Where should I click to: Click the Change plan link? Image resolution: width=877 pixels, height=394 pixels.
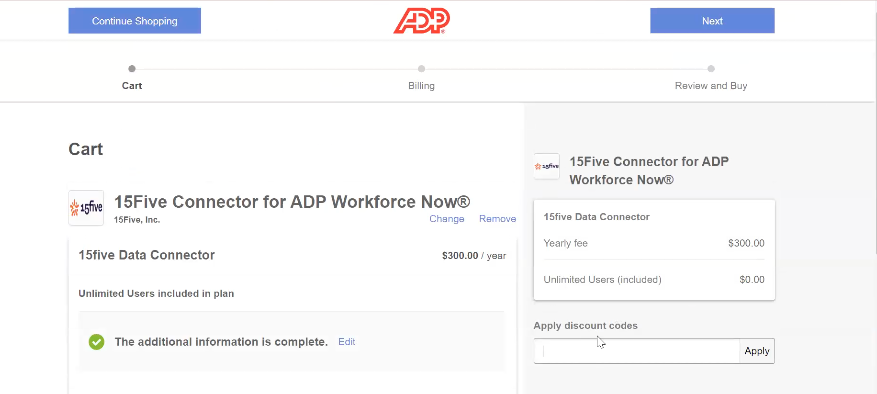(x=447, y=219)
